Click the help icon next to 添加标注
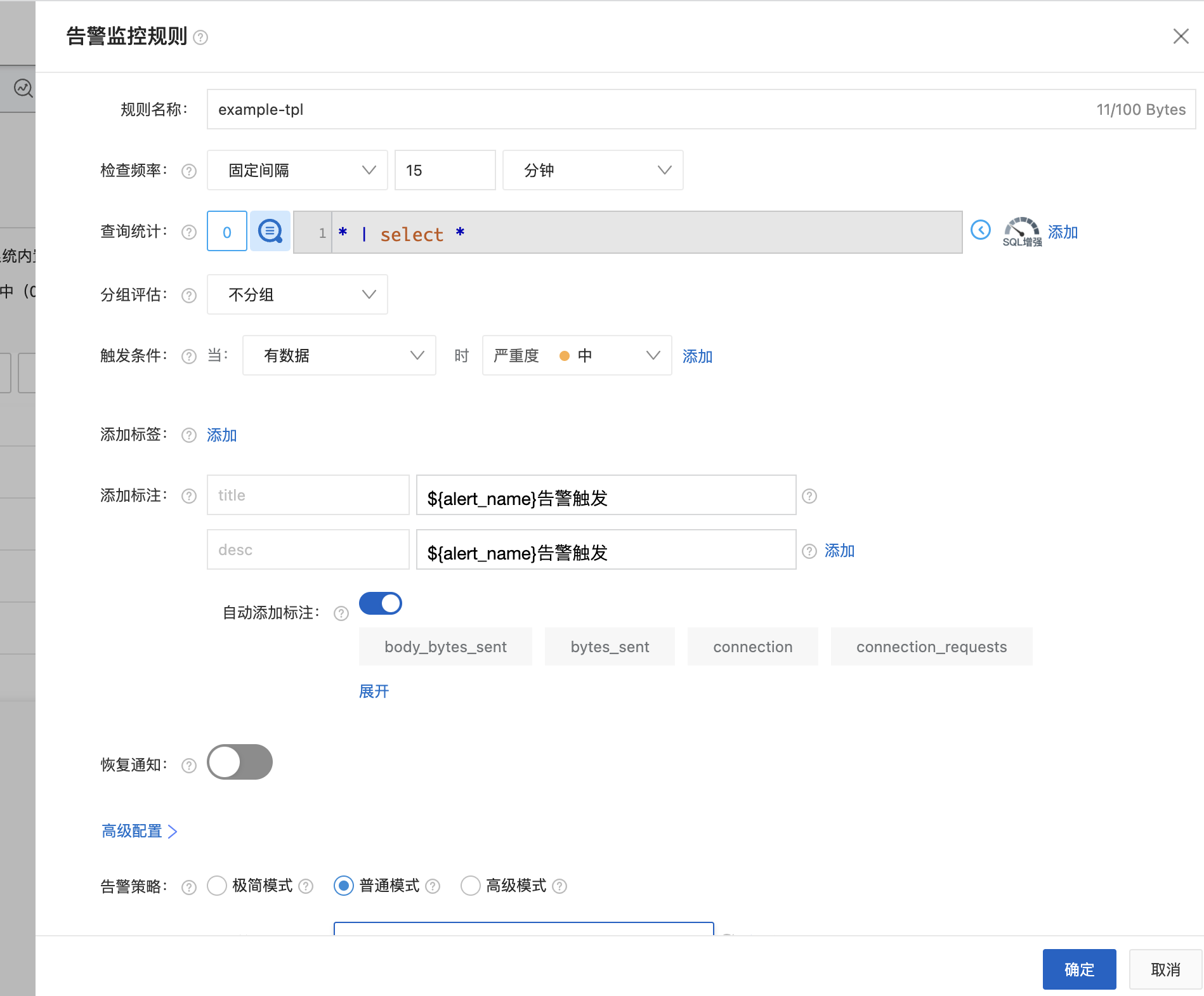 click(189, 496)
